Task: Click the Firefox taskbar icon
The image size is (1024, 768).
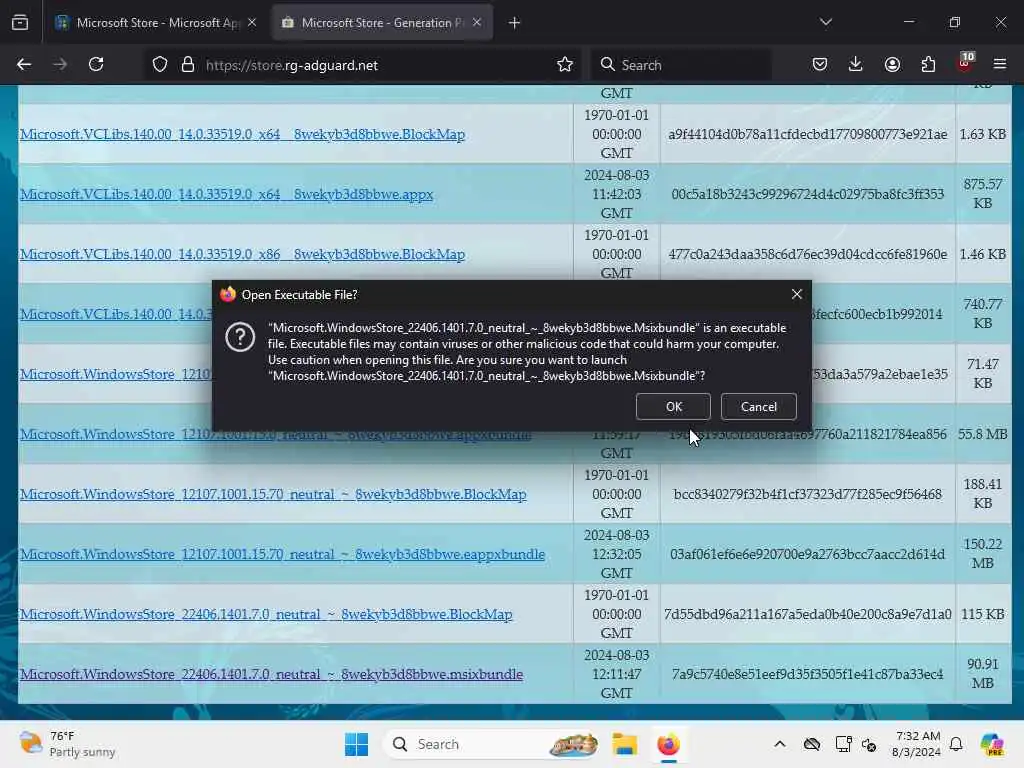Action: 668,744
